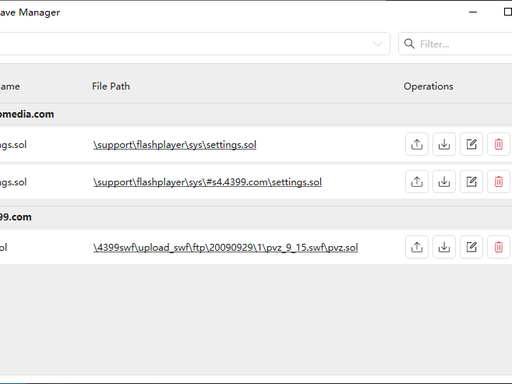Select the 99.com group heading
The image size is (512, 384).
(x=16, y=217)
